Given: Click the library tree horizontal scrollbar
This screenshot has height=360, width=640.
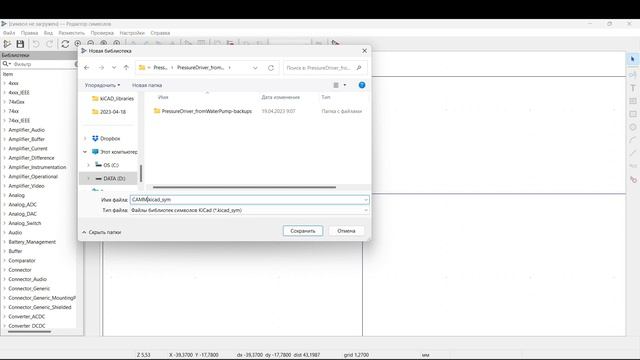Looking at the screenshot, I should click(29, 331).
